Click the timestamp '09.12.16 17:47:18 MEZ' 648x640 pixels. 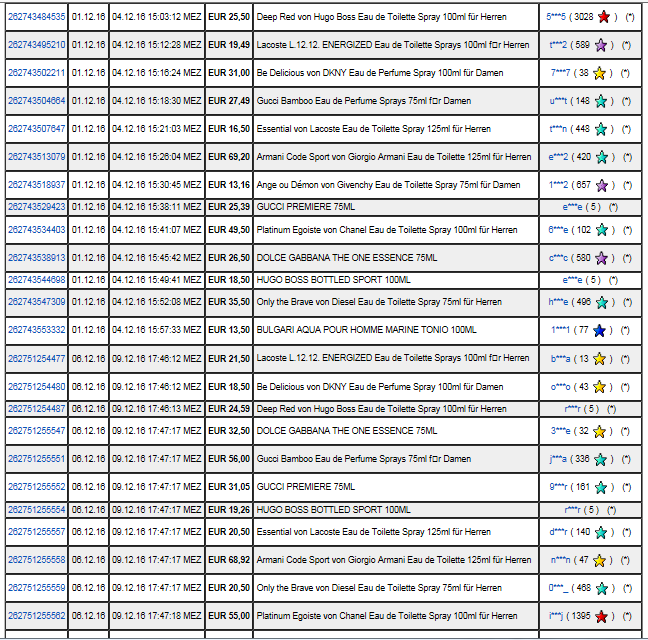click(x=157, y=616)
